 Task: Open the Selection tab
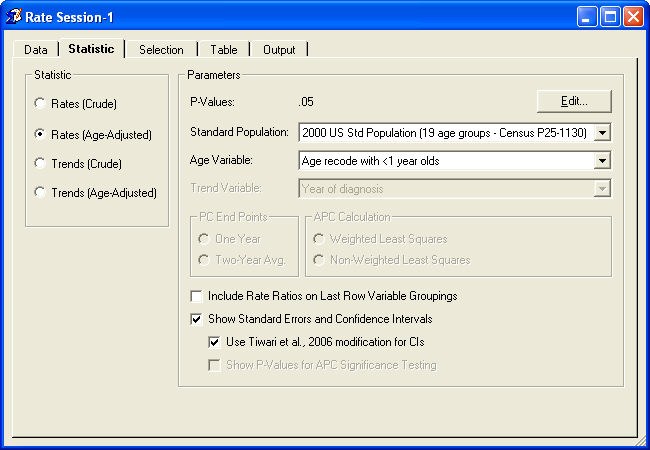pos(161,50)
